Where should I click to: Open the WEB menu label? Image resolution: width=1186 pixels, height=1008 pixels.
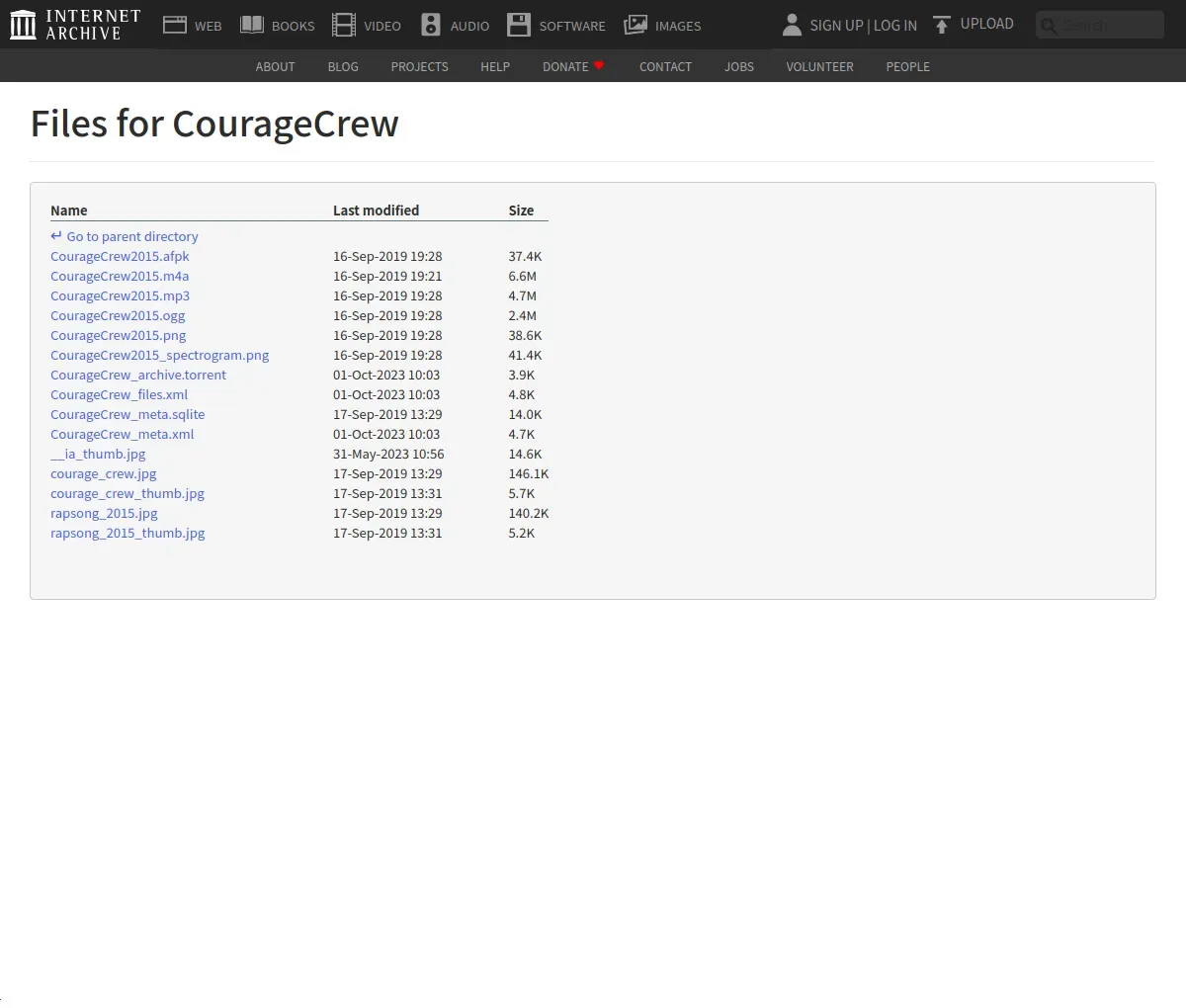(209, 27)
